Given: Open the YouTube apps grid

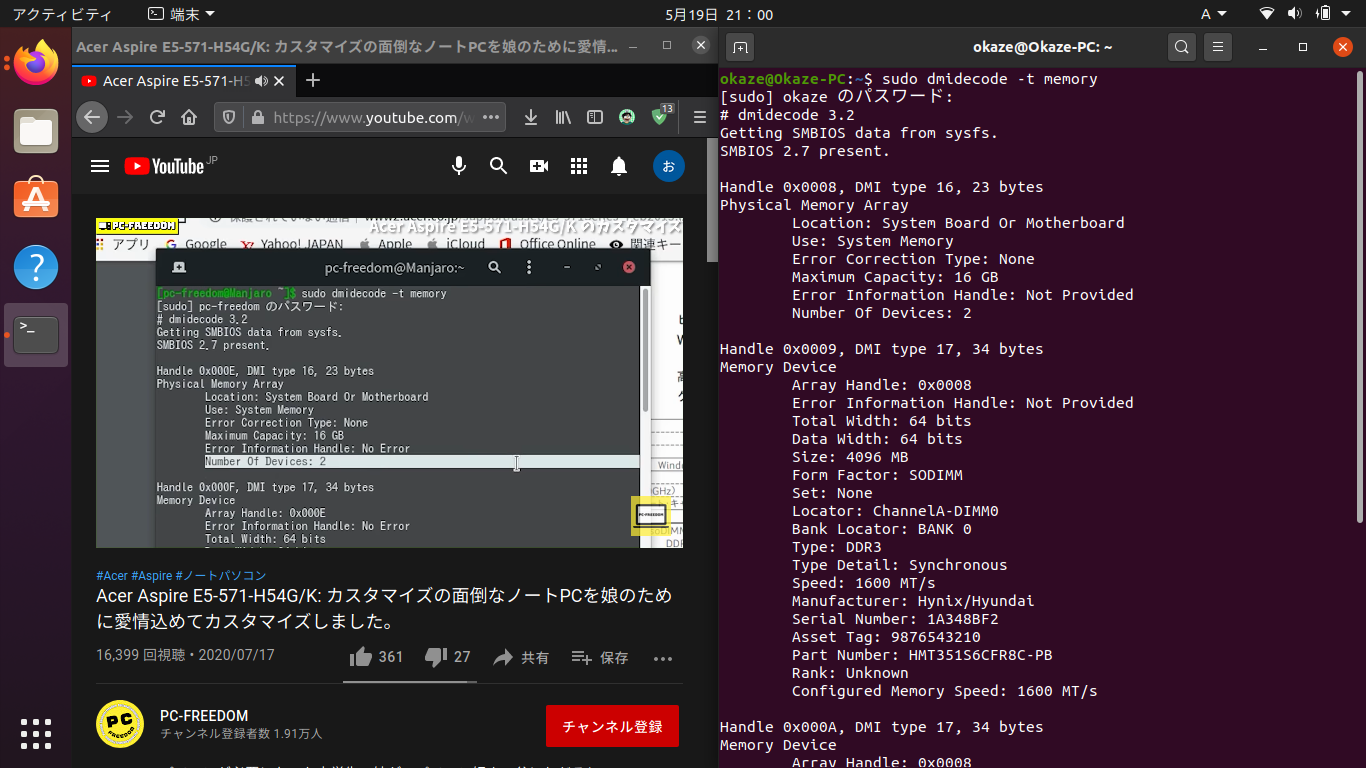Looking at the screenshot, I should point(579,166).
